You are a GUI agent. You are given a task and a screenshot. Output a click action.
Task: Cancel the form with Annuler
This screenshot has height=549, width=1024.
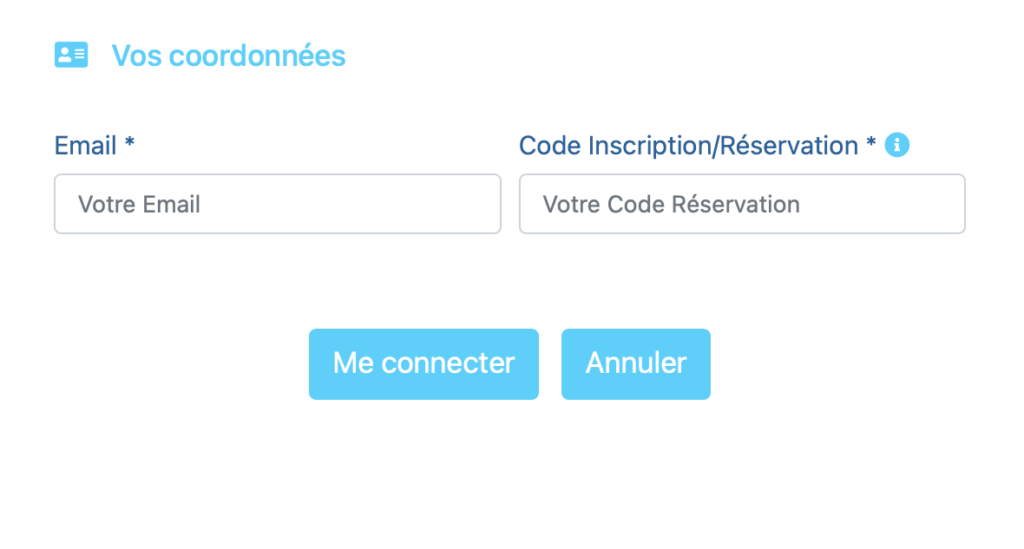tap(636, 364)
